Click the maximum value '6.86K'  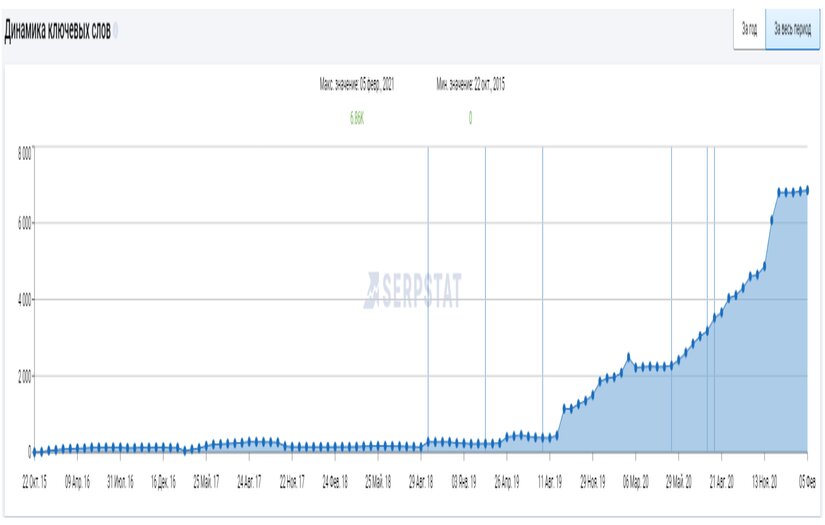[357, 118]
